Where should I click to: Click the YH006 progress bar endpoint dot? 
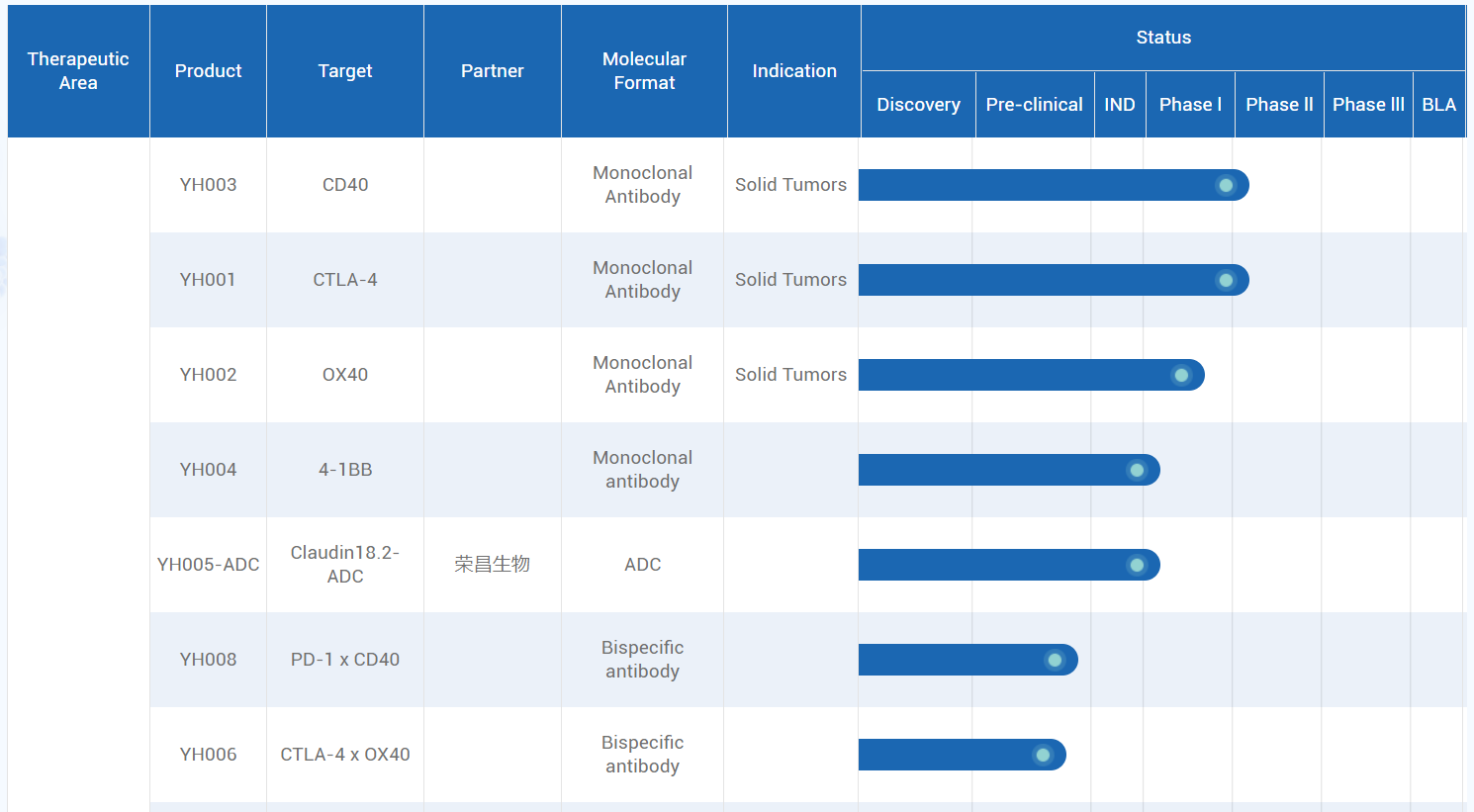coord(1043,755)
